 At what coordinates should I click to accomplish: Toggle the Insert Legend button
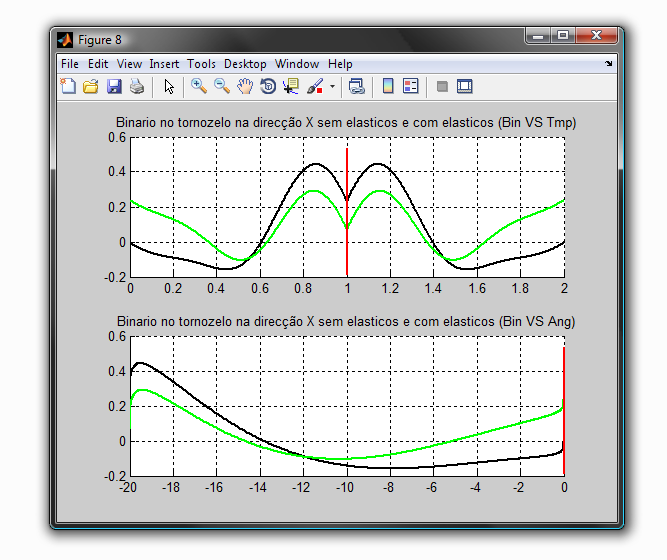point(410,87)
